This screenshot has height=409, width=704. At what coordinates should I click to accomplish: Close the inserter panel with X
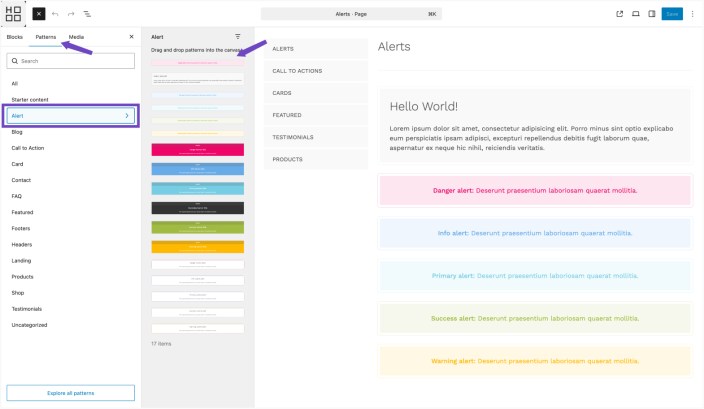(132, 37)
